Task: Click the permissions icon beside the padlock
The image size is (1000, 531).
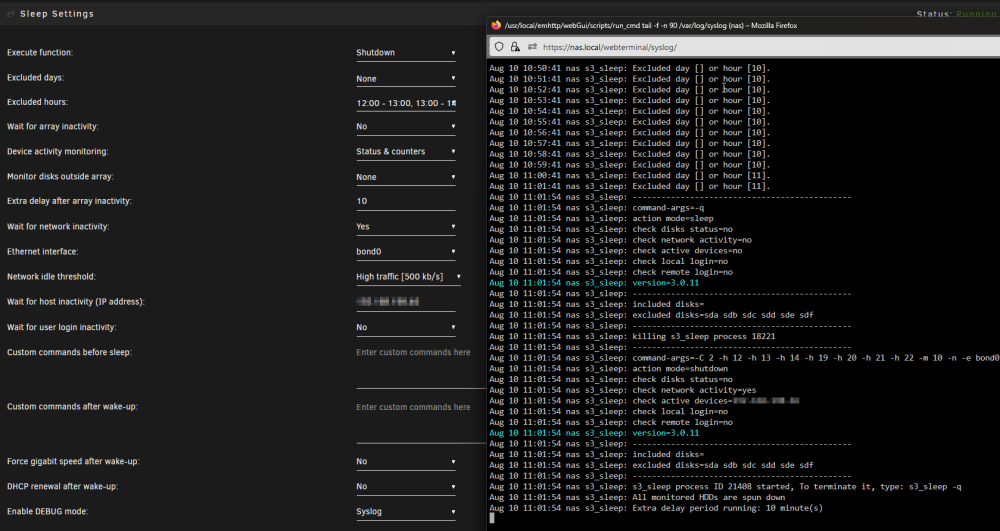Action: [x=533, y=47]
